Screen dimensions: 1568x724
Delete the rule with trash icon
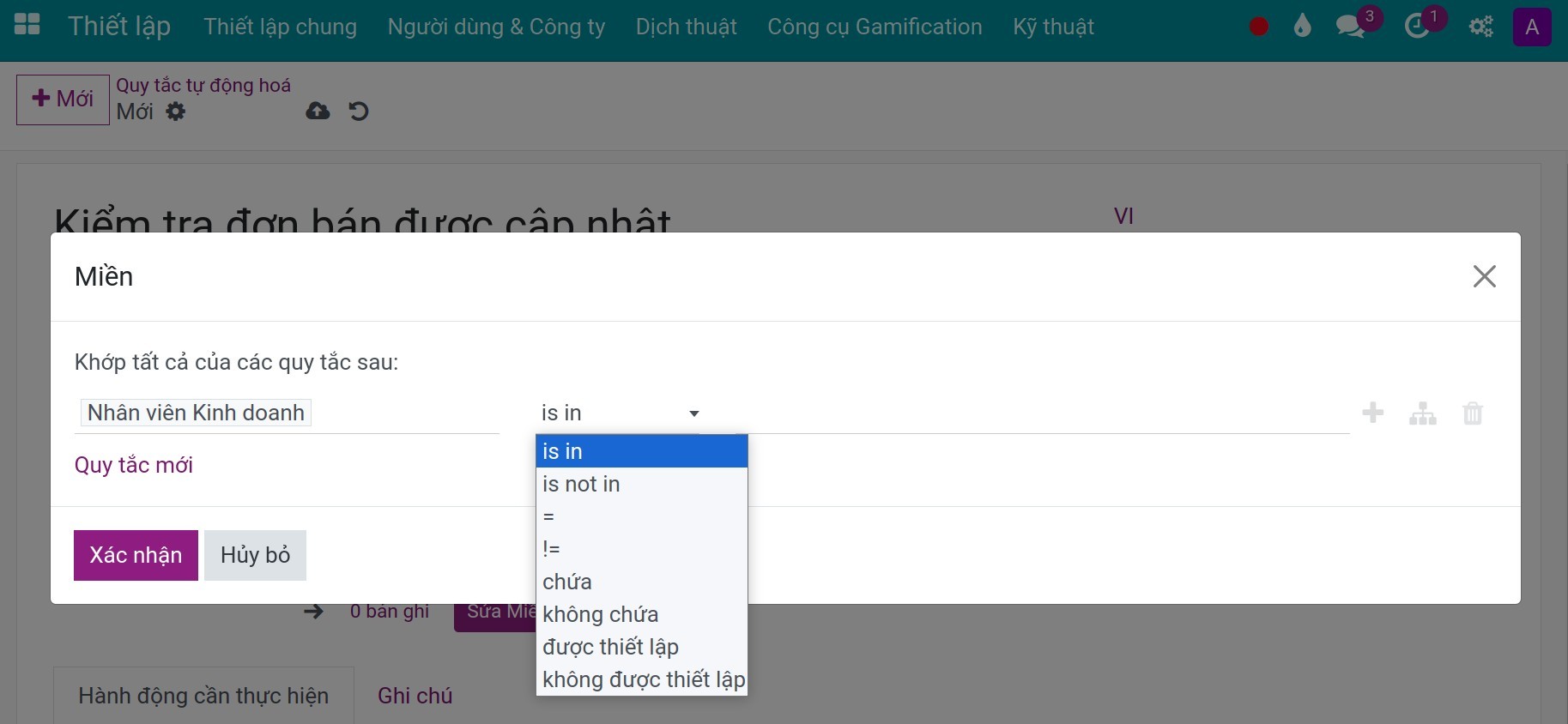pos(1473,413)
